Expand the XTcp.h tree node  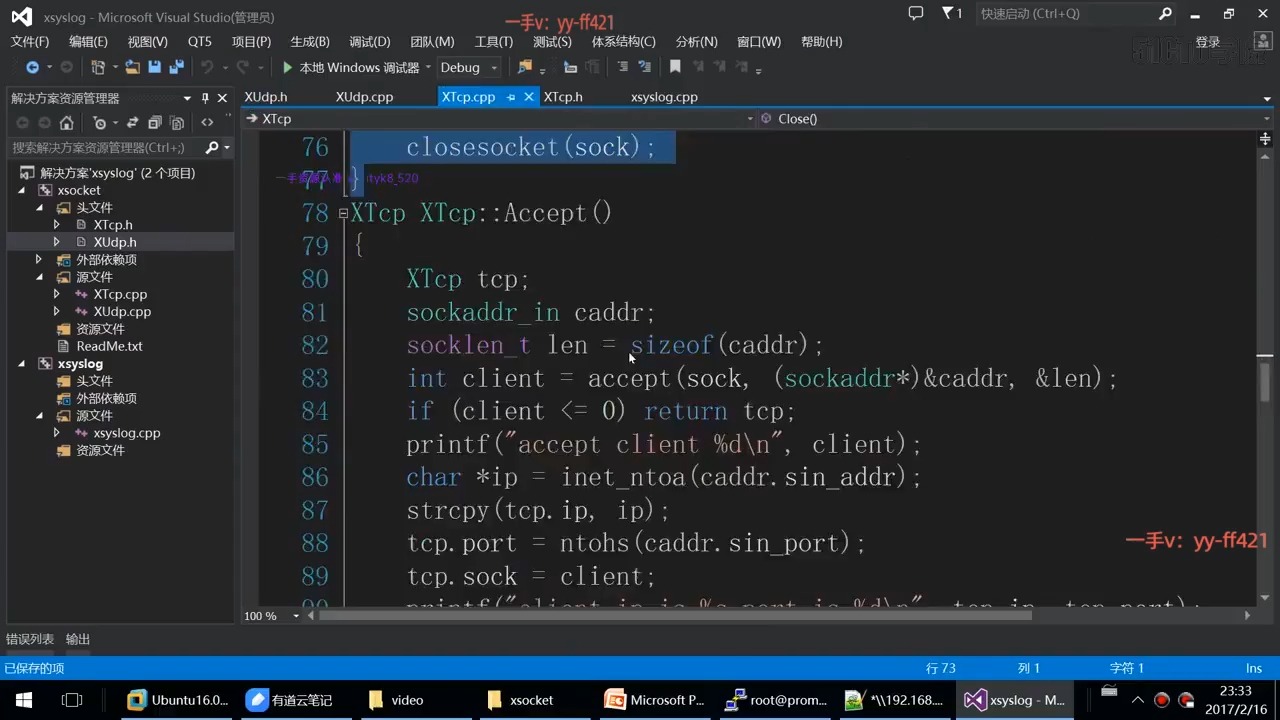(57, 225)
